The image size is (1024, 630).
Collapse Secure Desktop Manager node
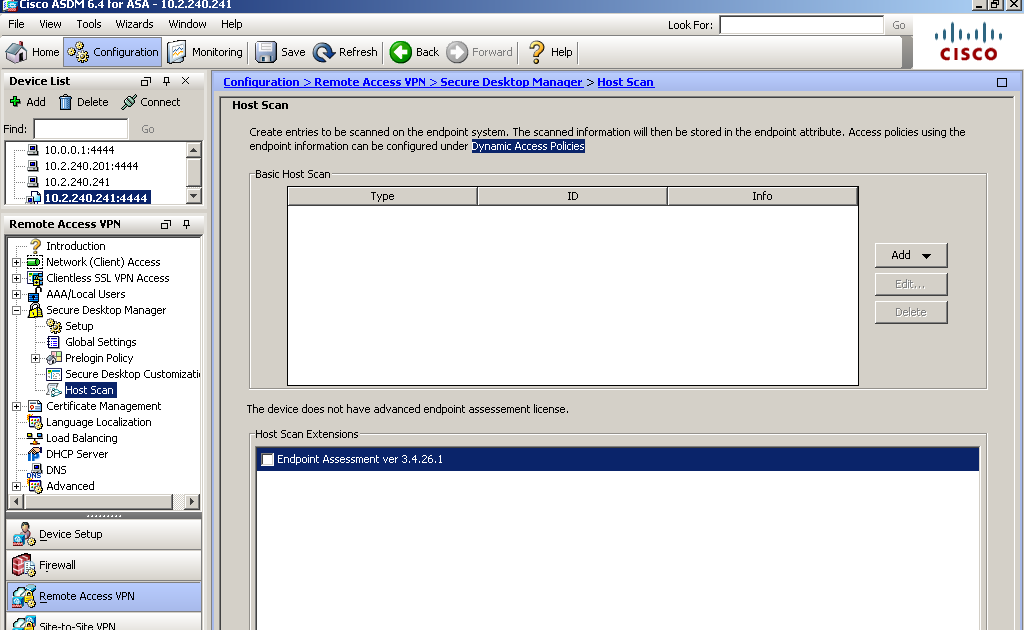(x=17, y=310)
